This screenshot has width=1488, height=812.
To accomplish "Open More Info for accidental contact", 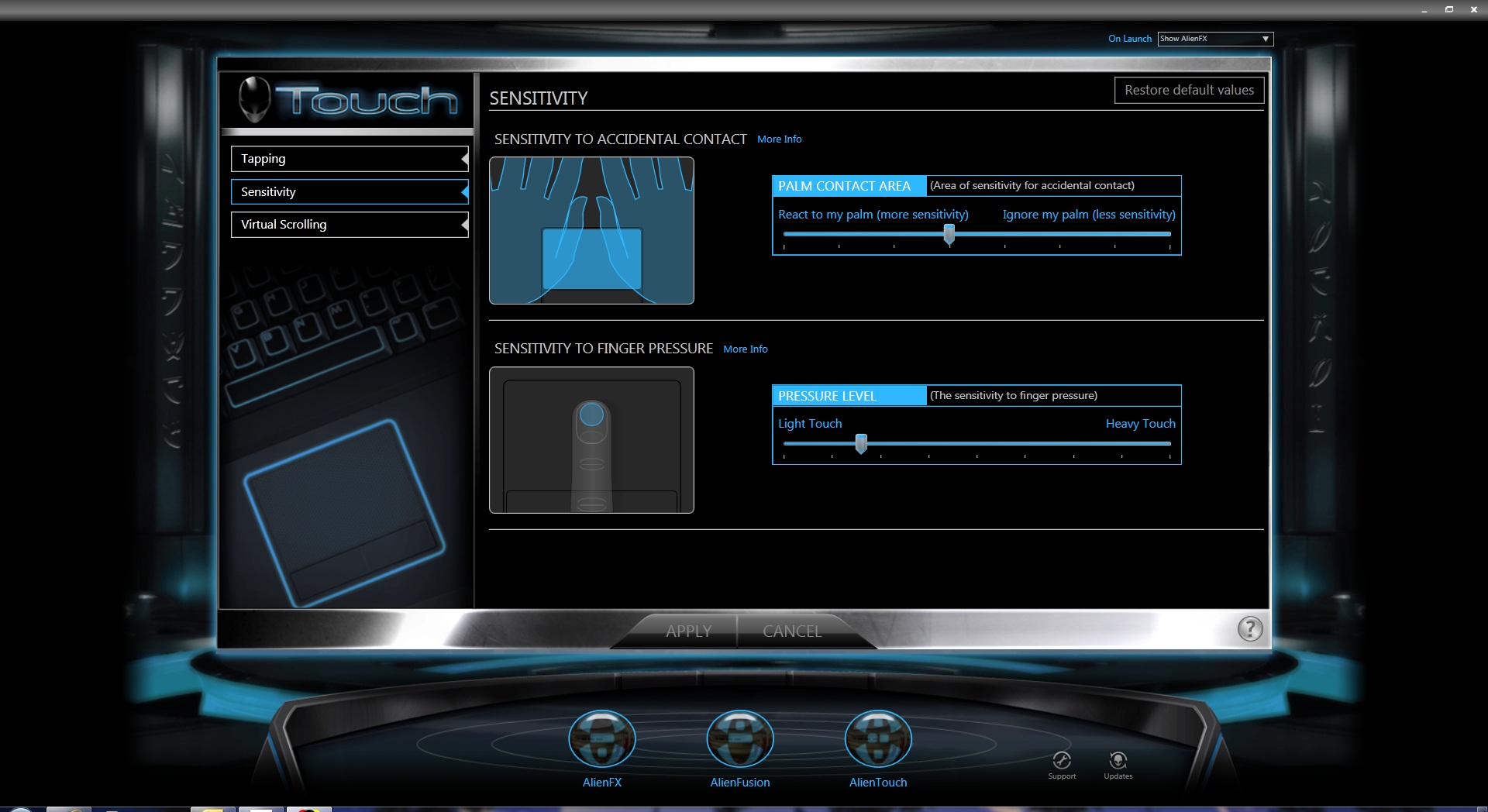I will (779, 139).
